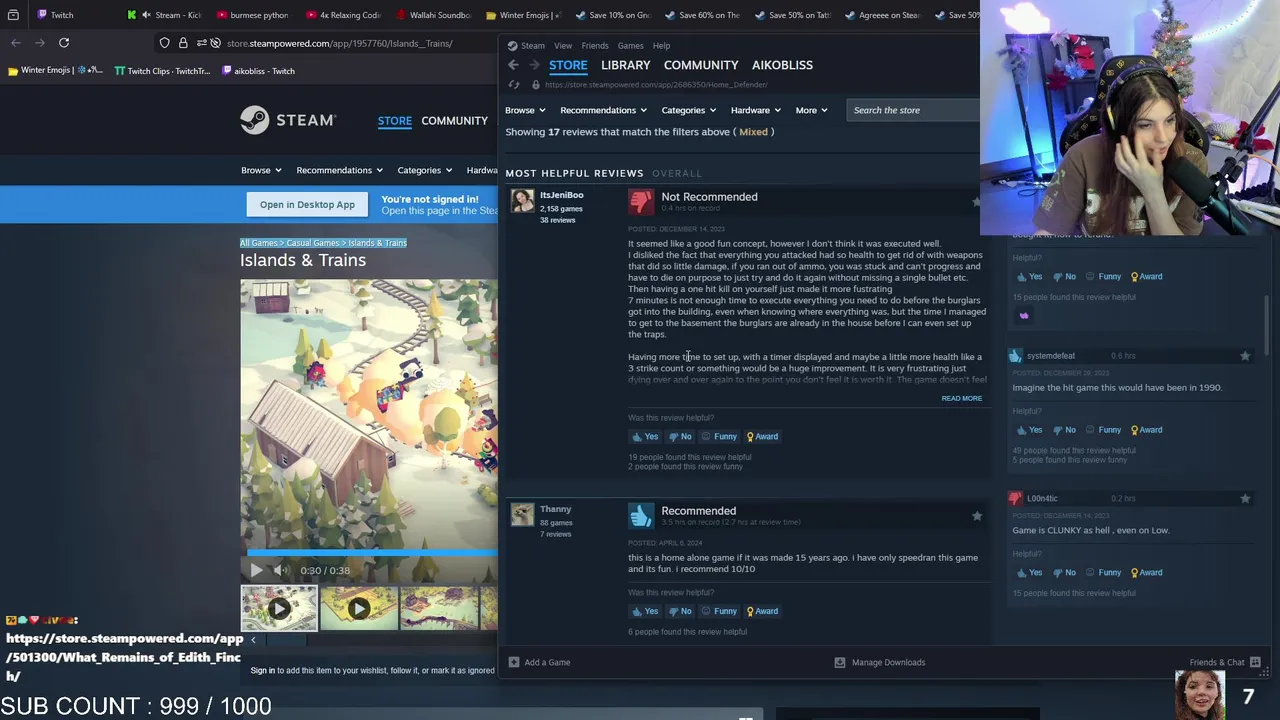
Task: Open Friends & Chat
Action: click(1225, 662)
